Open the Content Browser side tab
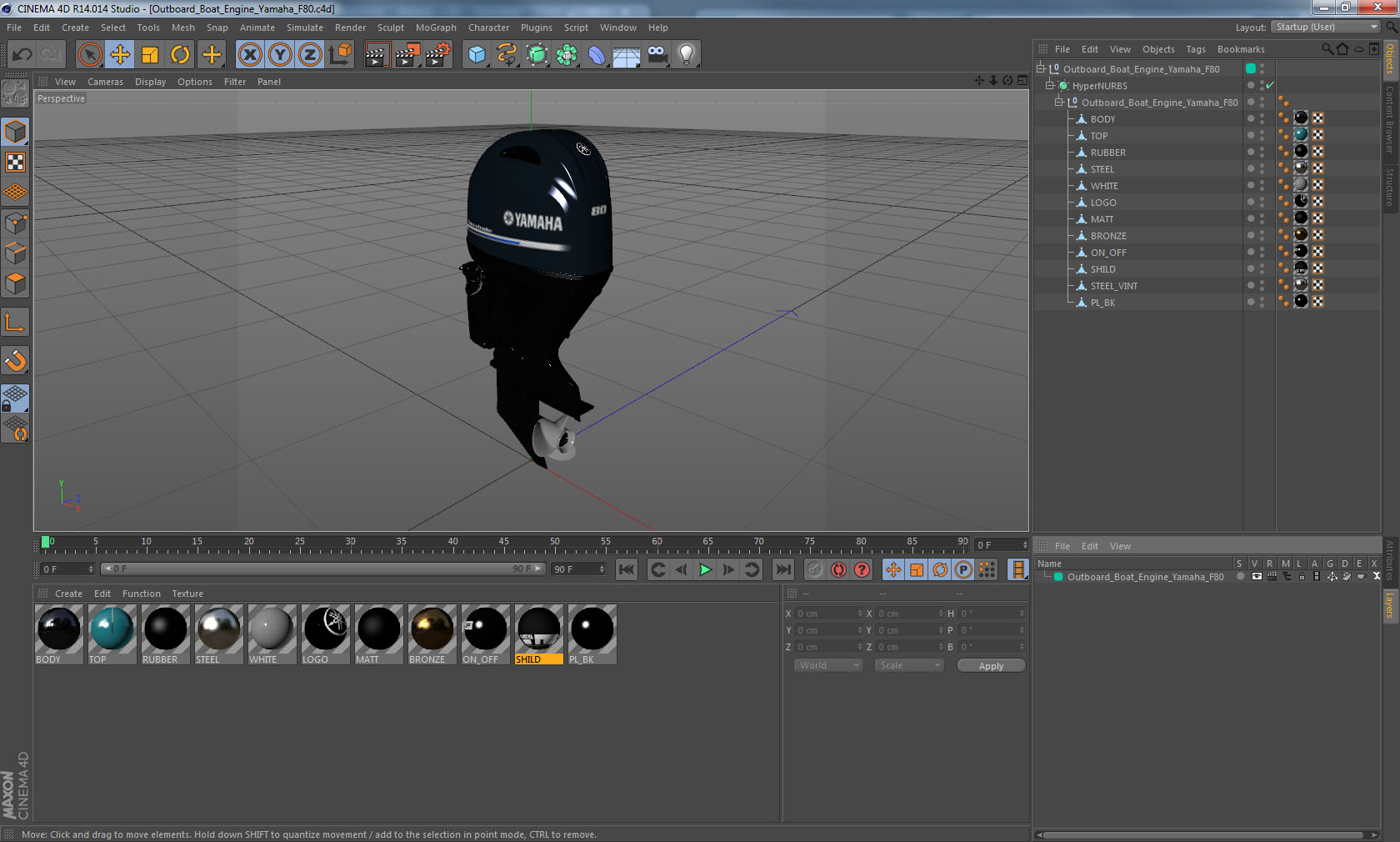Image resolution: width=1400 pixels, height=842 pixels. (1390, 118)
